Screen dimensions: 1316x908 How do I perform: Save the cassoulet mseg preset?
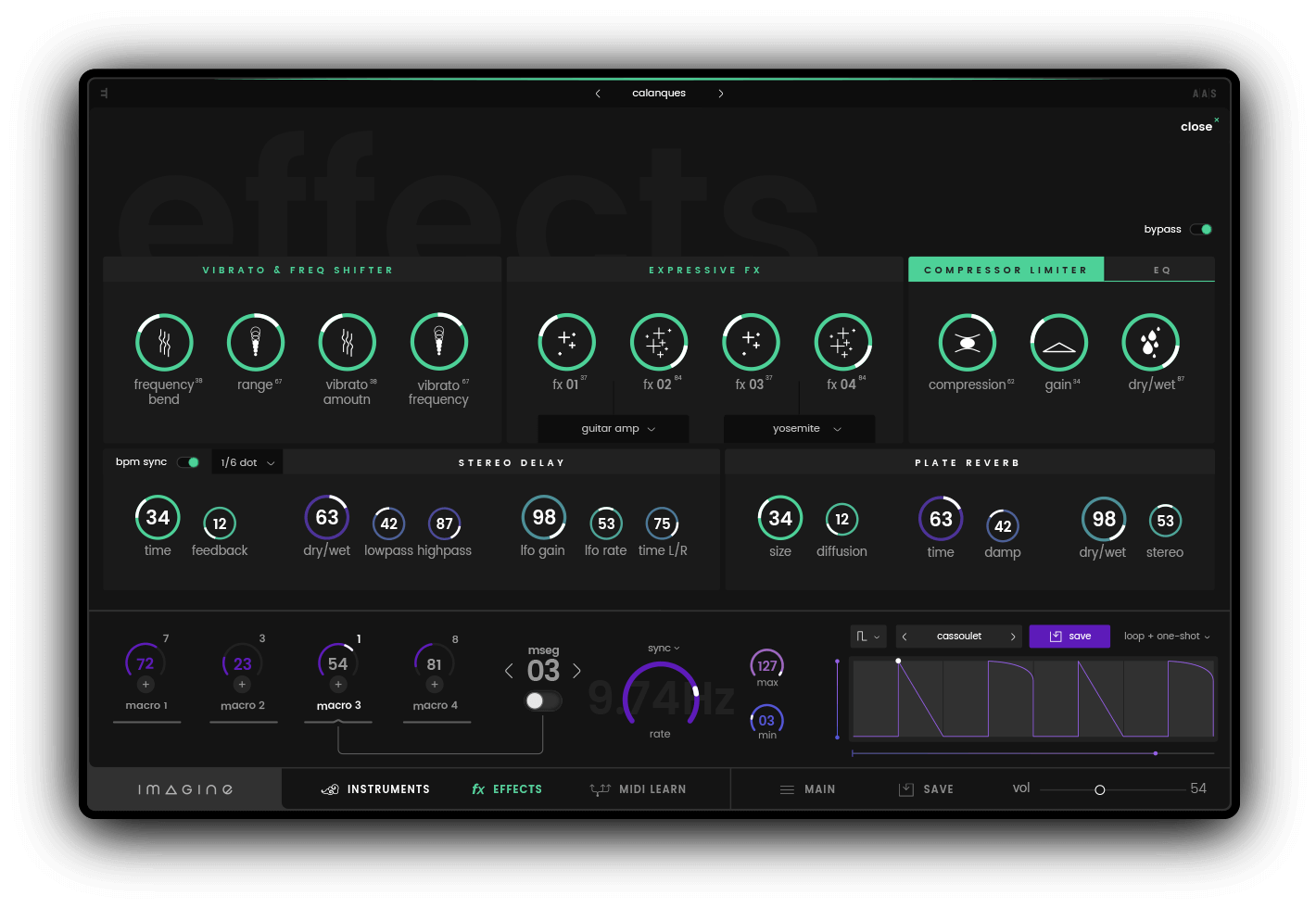pyautogui.click(x=1069, y=637)
